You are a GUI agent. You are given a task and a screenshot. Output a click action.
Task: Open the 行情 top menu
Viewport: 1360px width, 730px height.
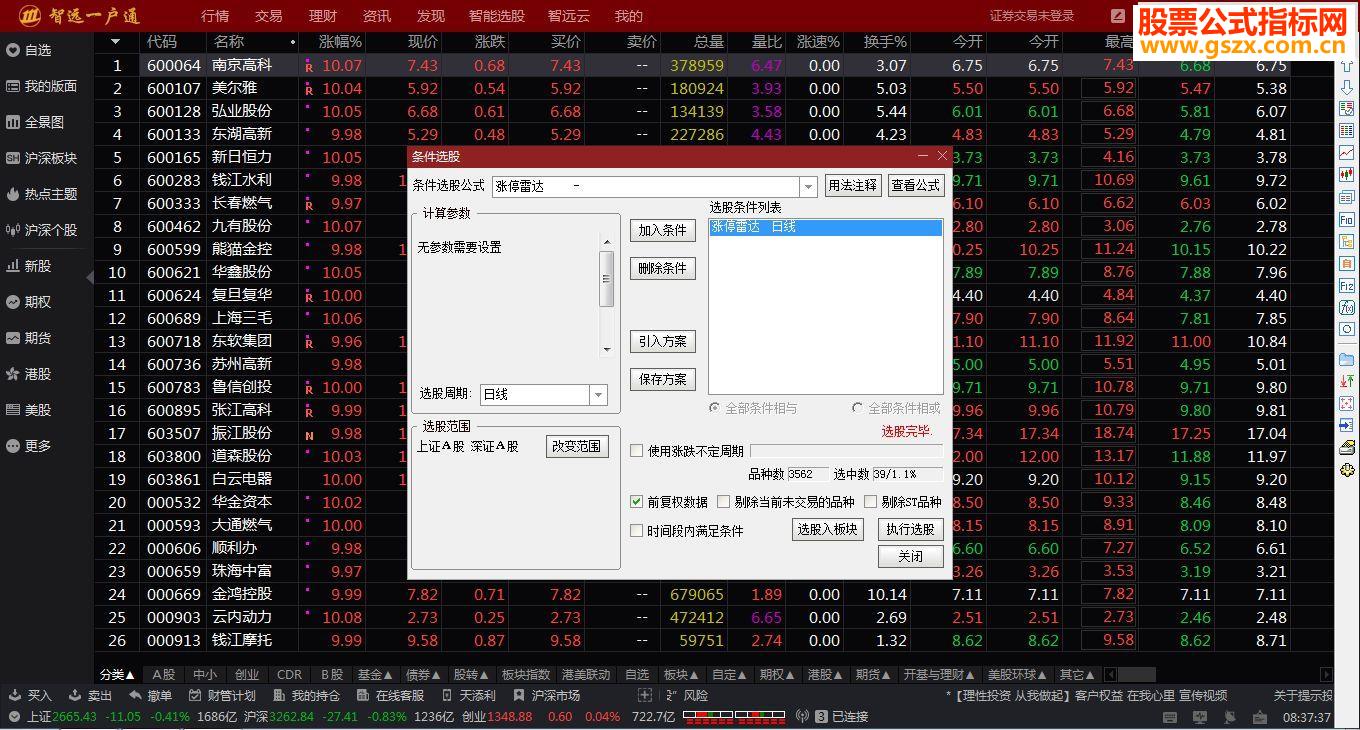(x=215, y=16)
